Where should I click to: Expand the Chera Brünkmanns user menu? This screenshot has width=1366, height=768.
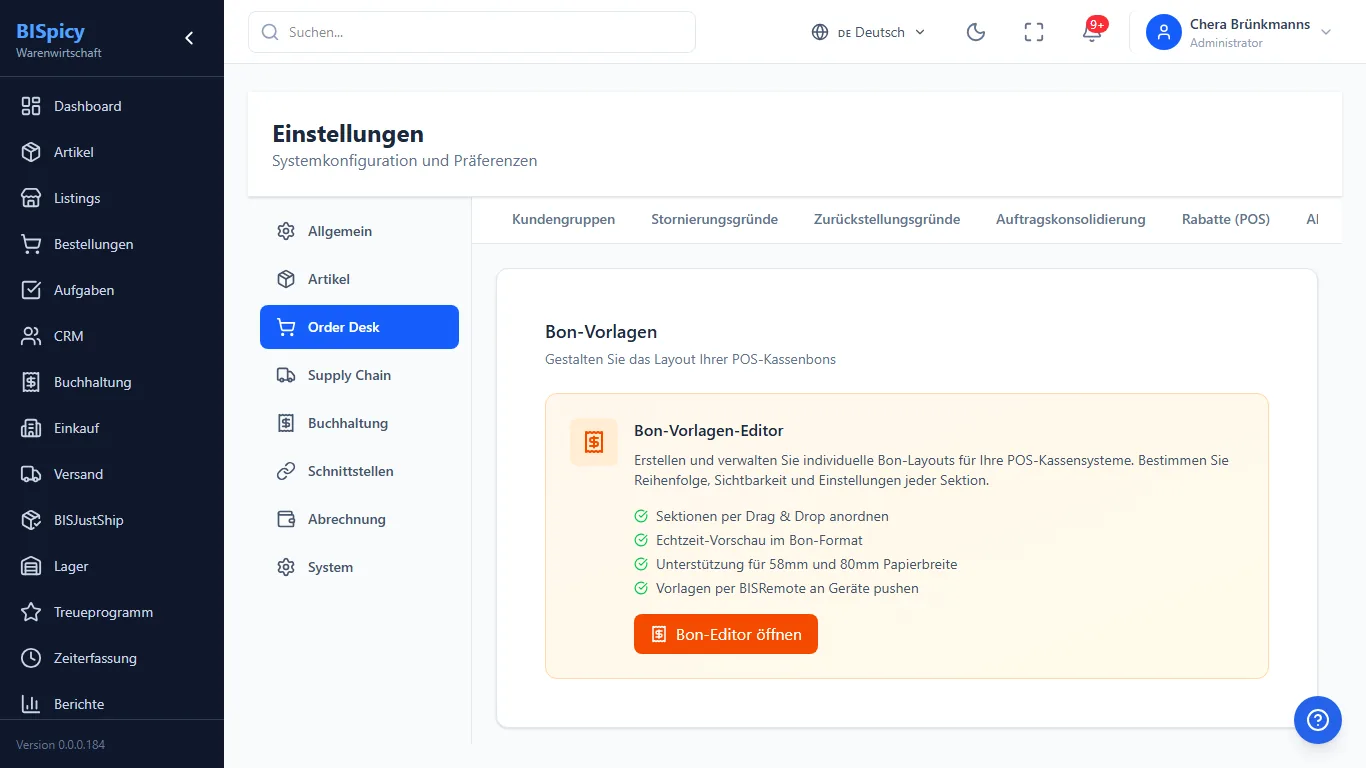tap(1240, 32)
